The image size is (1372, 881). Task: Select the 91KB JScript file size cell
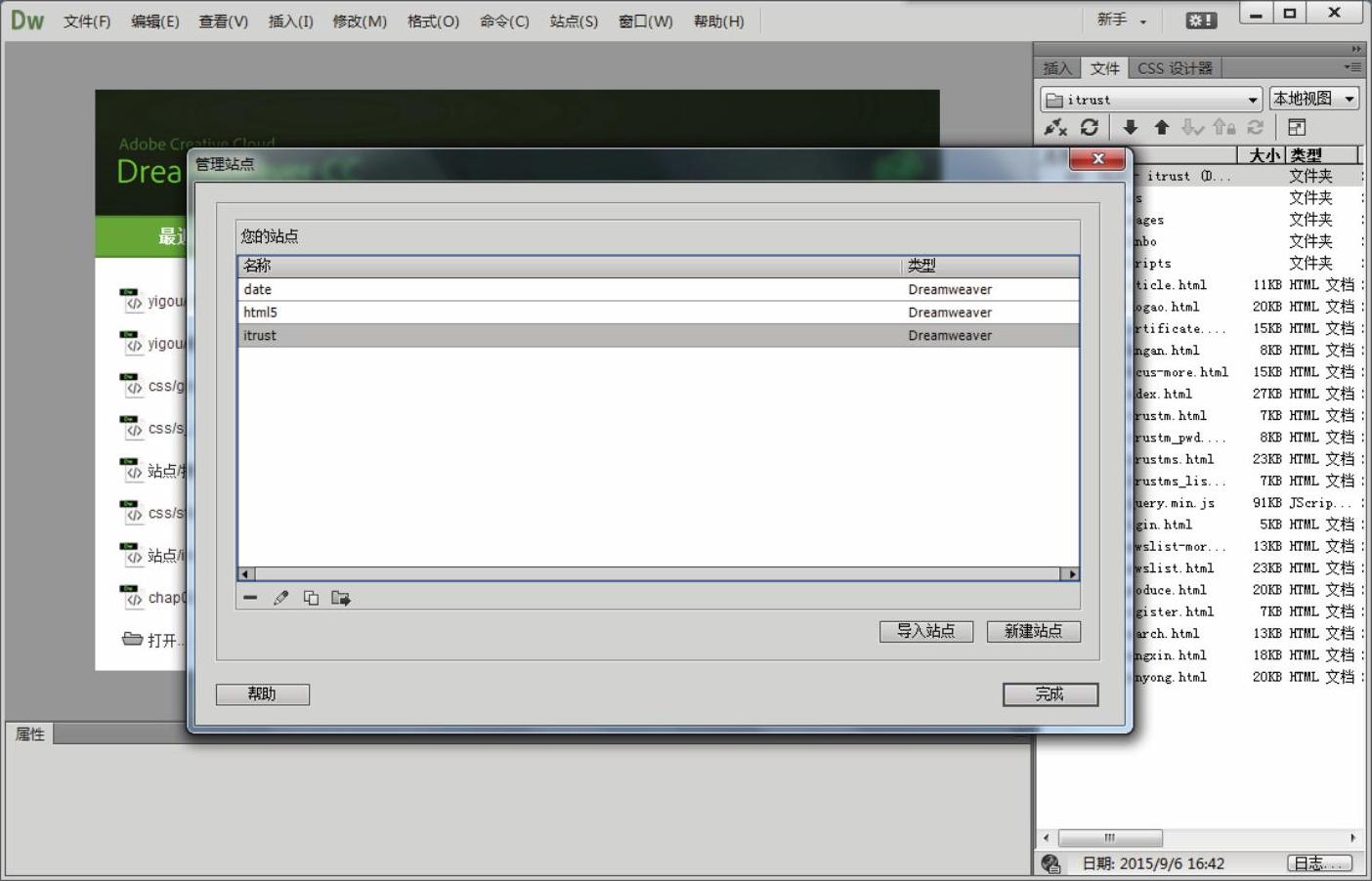click(1267, 503)
